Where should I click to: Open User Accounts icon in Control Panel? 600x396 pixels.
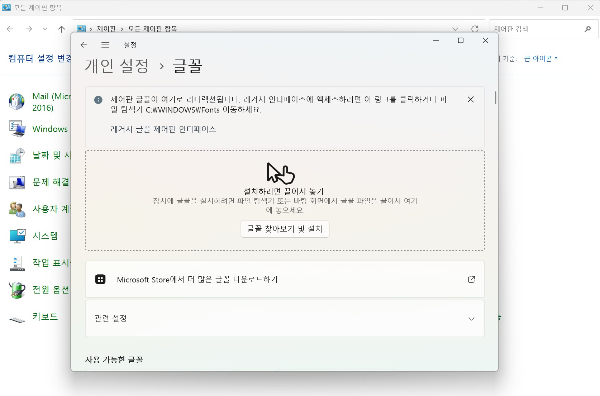[x=17, y=209]
